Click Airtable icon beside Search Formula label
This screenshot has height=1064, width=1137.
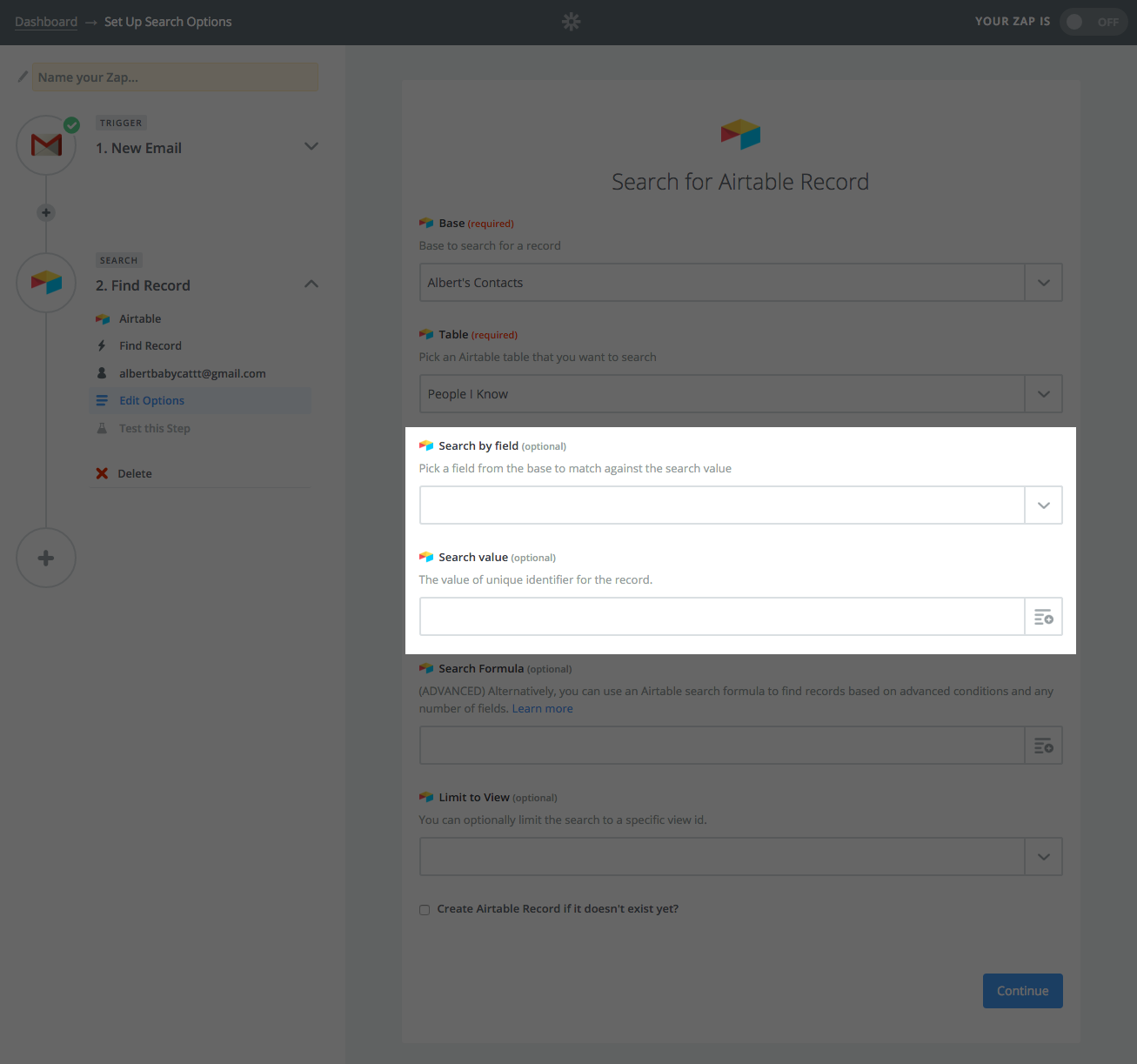tap(426, 669)
